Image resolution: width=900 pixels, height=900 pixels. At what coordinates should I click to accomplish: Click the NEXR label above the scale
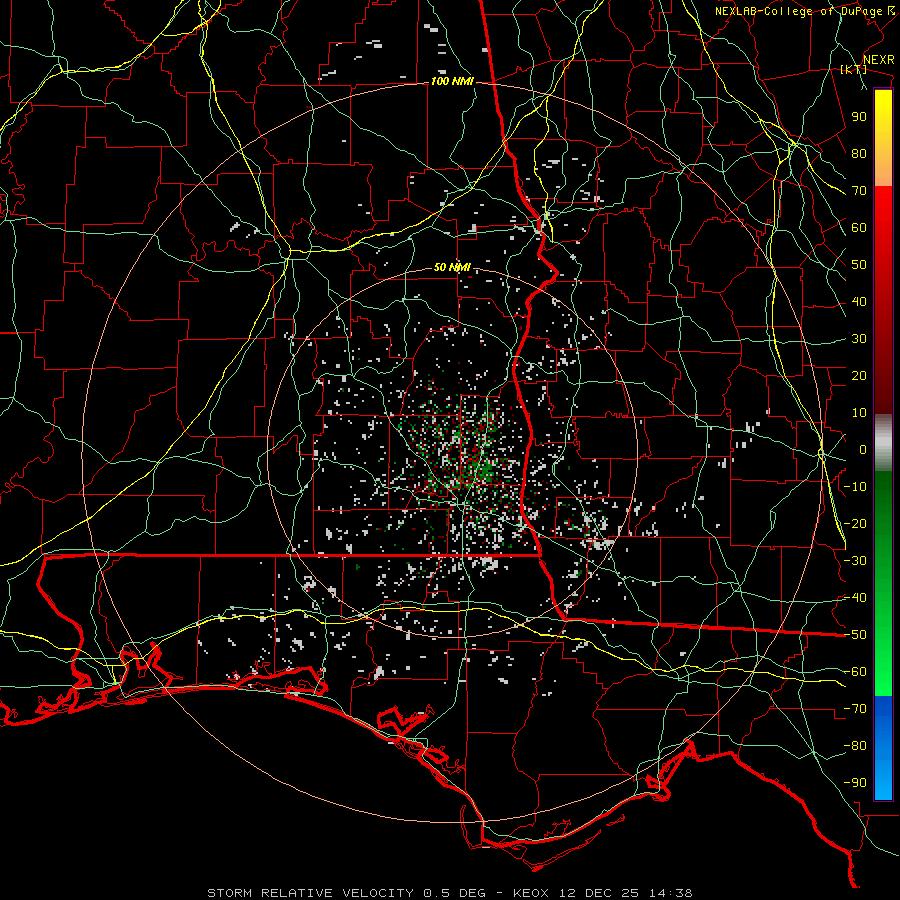(x=878, y=60)
